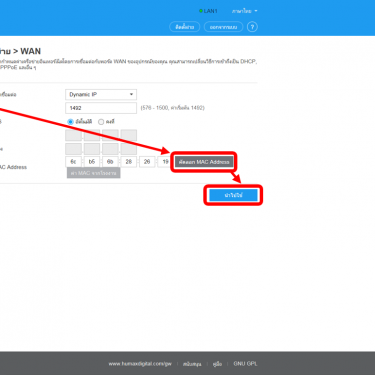Click the green LAN1 status indicator
This screenshot has width=375, height=375.
click(x=208, y=11)
